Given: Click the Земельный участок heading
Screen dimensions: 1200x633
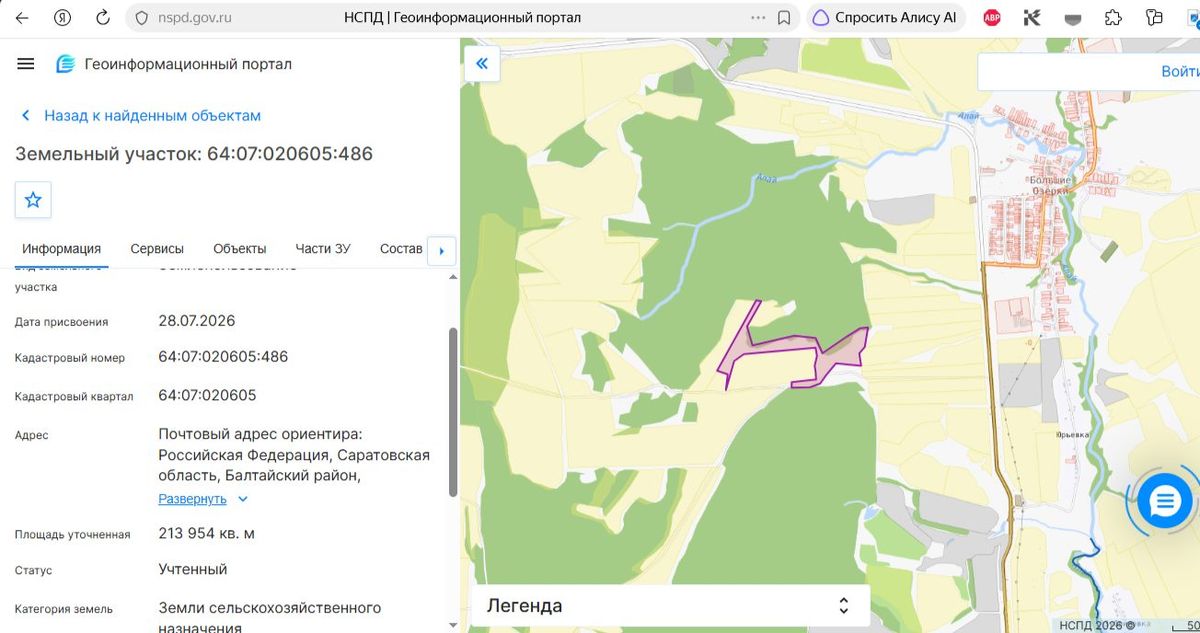Looking at the screenshot, I should [194, 154].
